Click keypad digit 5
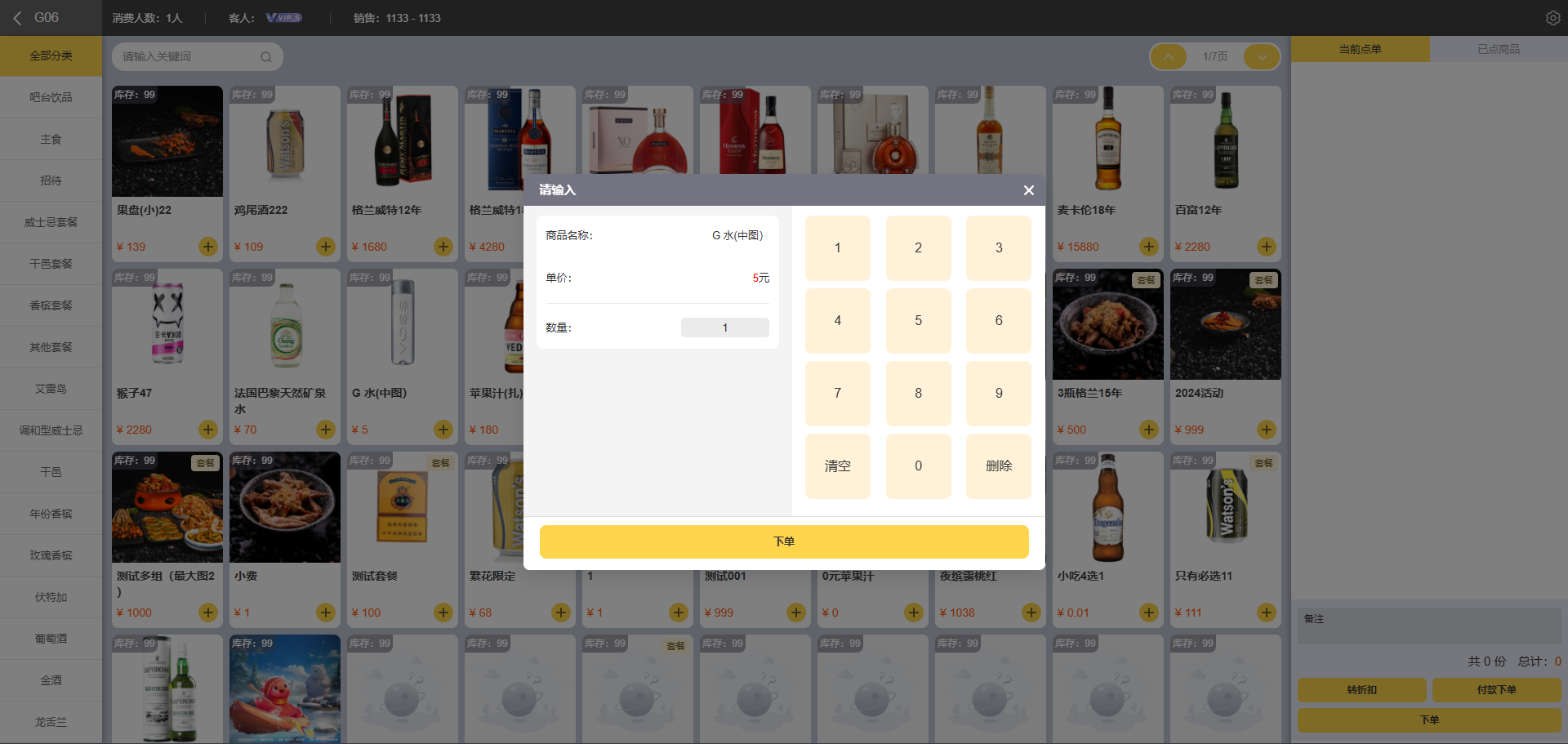The image size is (1568, 744). [918, 321]
